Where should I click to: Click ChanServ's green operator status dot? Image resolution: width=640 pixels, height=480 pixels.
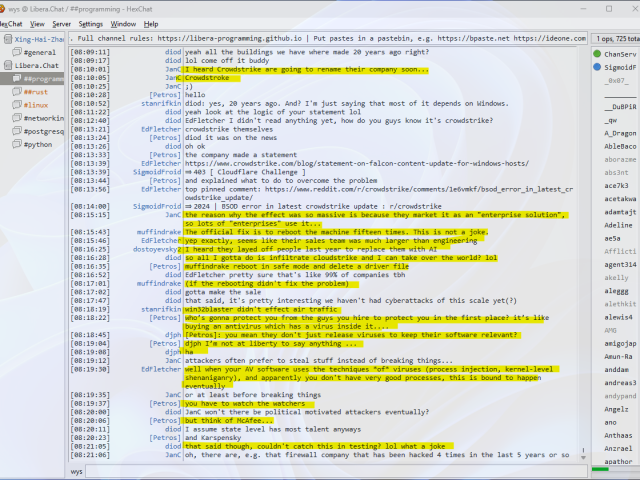coord(597,54)
